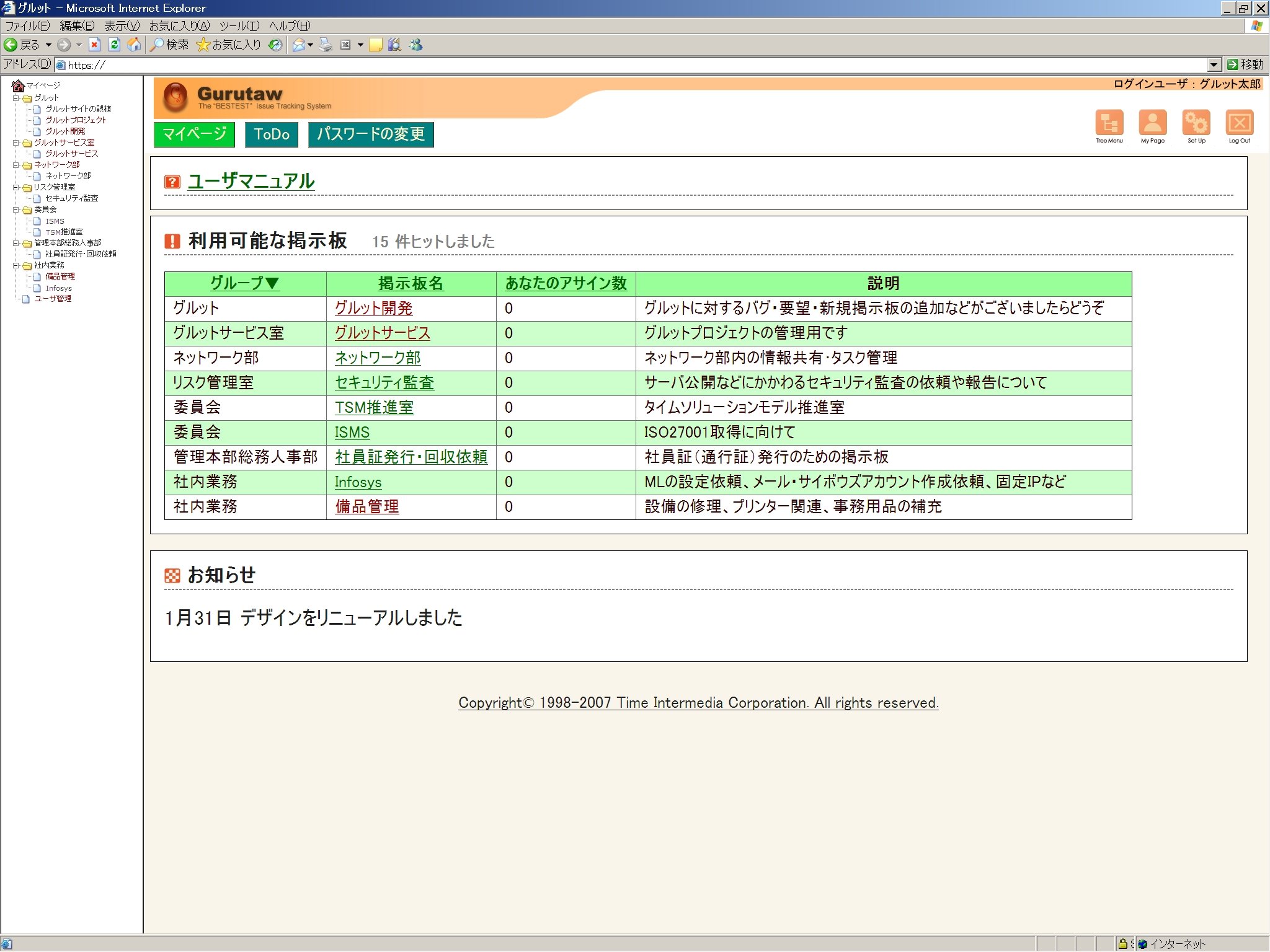Screen dimensions: 1270x952
Task: Open the ツール menu
Action: [x=239, y=25]
